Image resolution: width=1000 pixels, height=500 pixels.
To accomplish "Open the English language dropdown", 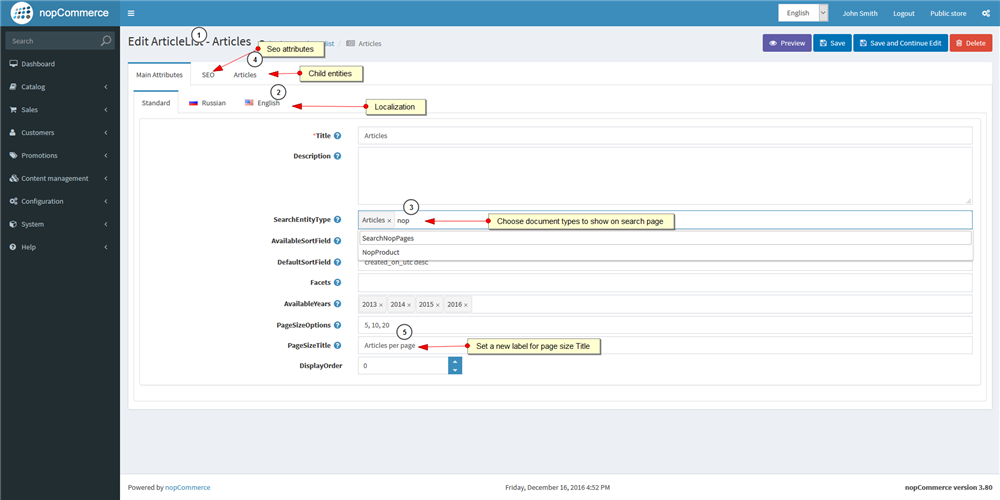I will click(x=803, y=13).
